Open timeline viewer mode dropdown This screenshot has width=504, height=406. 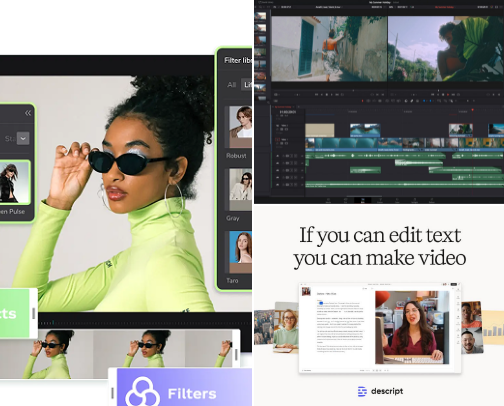pos(393,94)
